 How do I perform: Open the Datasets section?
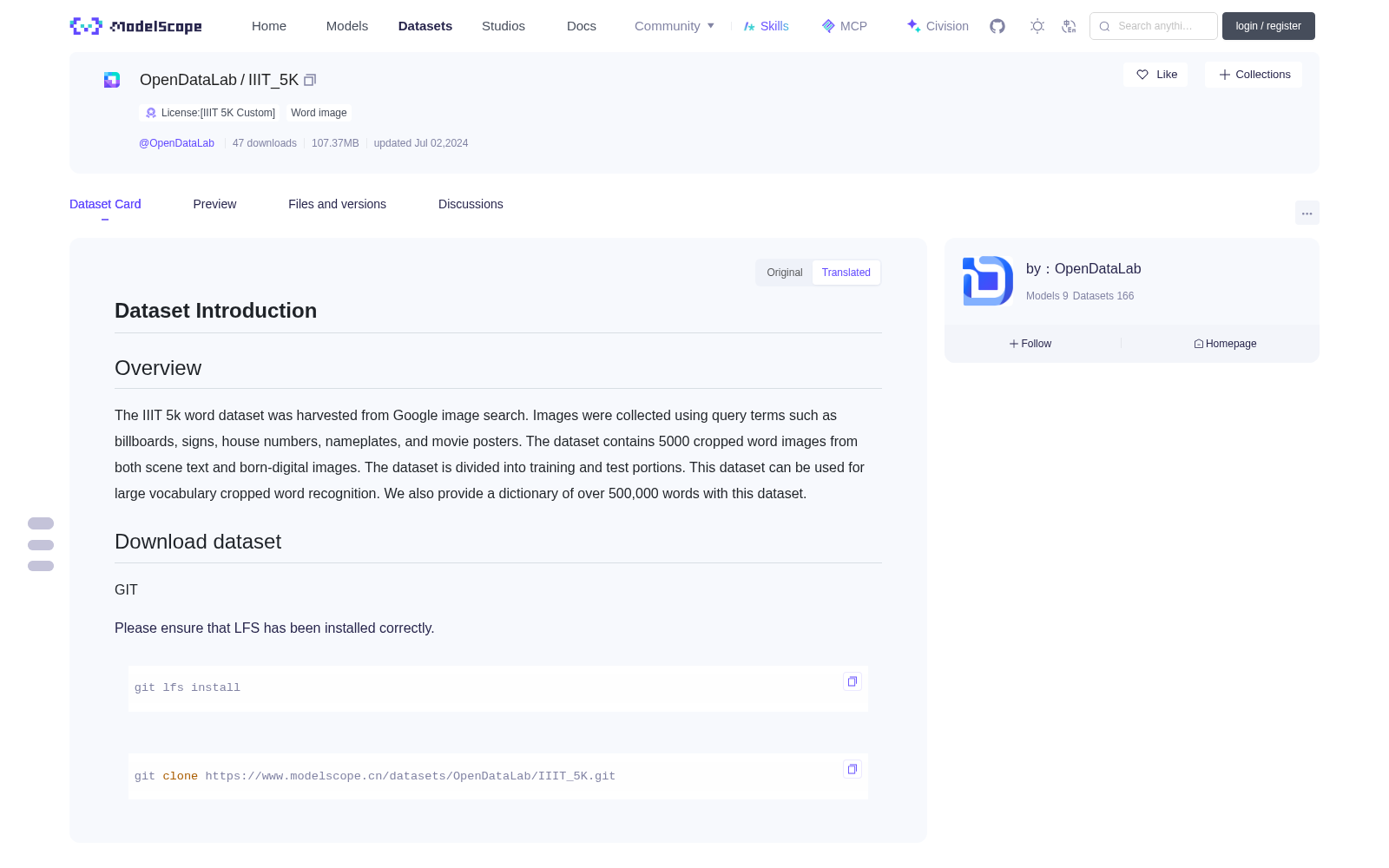coord(425,26)
